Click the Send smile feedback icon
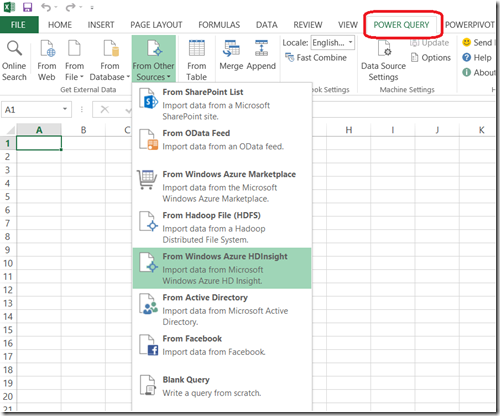This screenshot has height=416, width=500. 466,42
